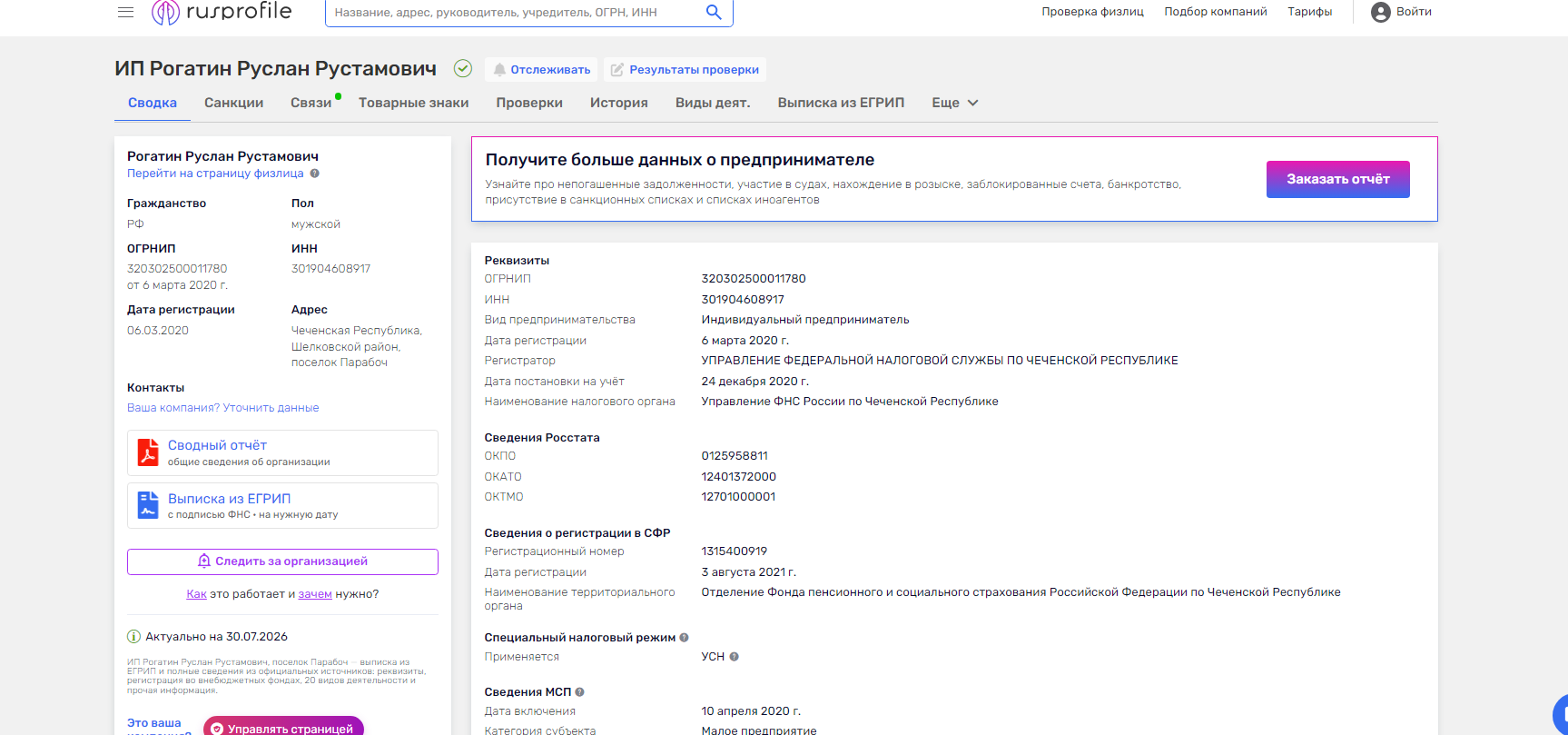Click the search magnifier icon
The height and width of the screenshot is (735, 1568).
point(714,12)
